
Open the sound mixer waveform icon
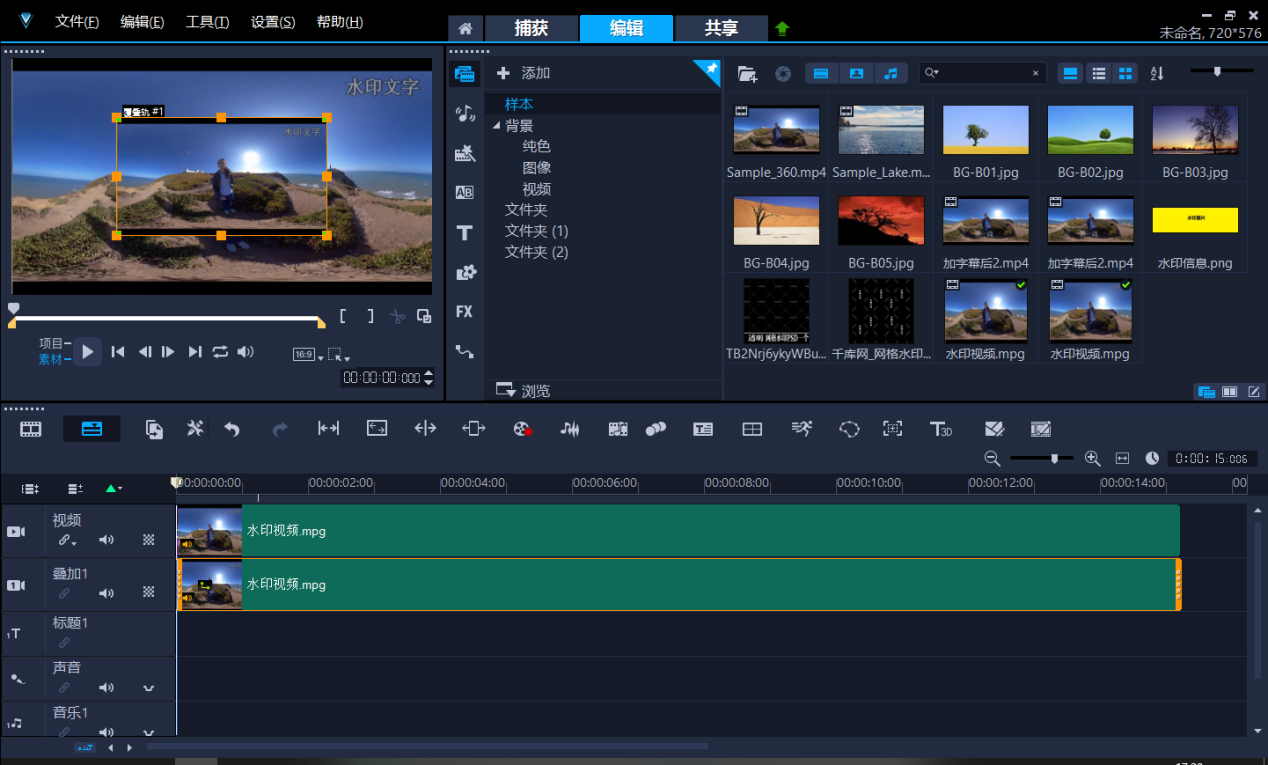coord(570,429)
